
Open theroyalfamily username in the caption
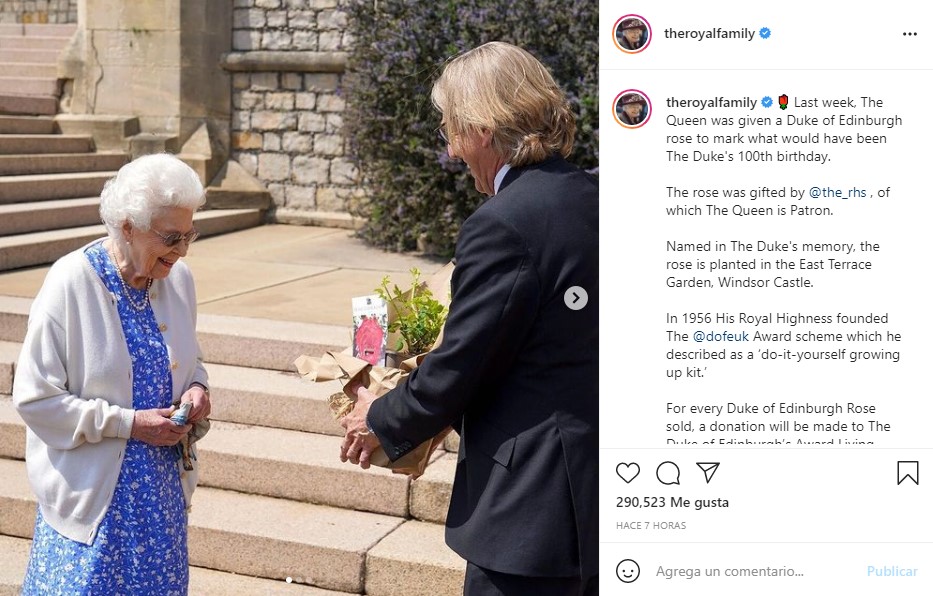click(x=711, y=102)
